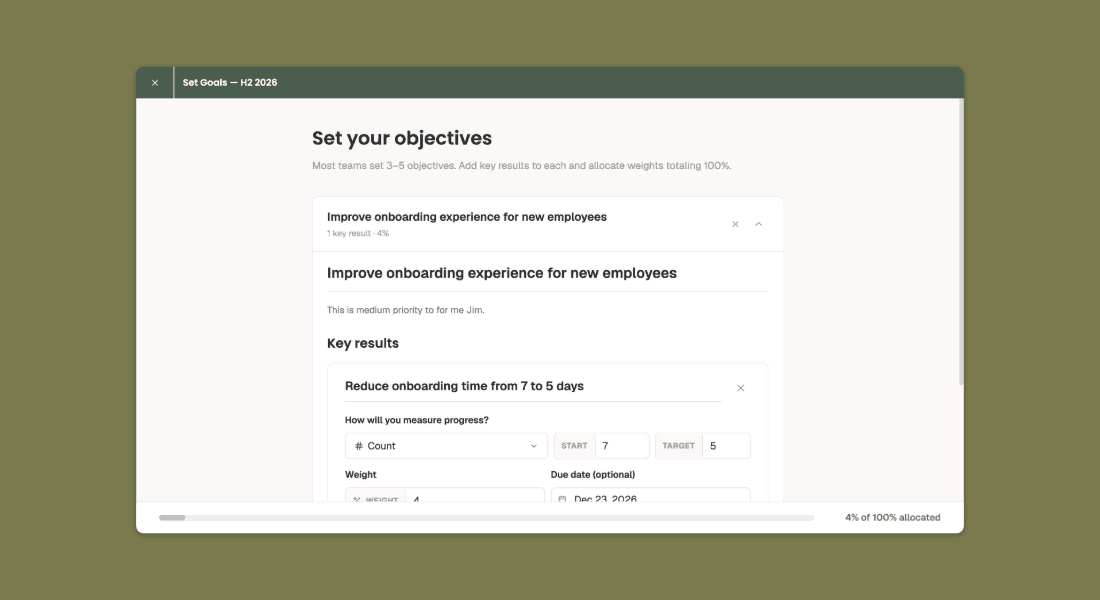The width and height of the screenshot is (1100, 600).
Task: Click the allocation progress bar
Action: click(x=486, y=518)
